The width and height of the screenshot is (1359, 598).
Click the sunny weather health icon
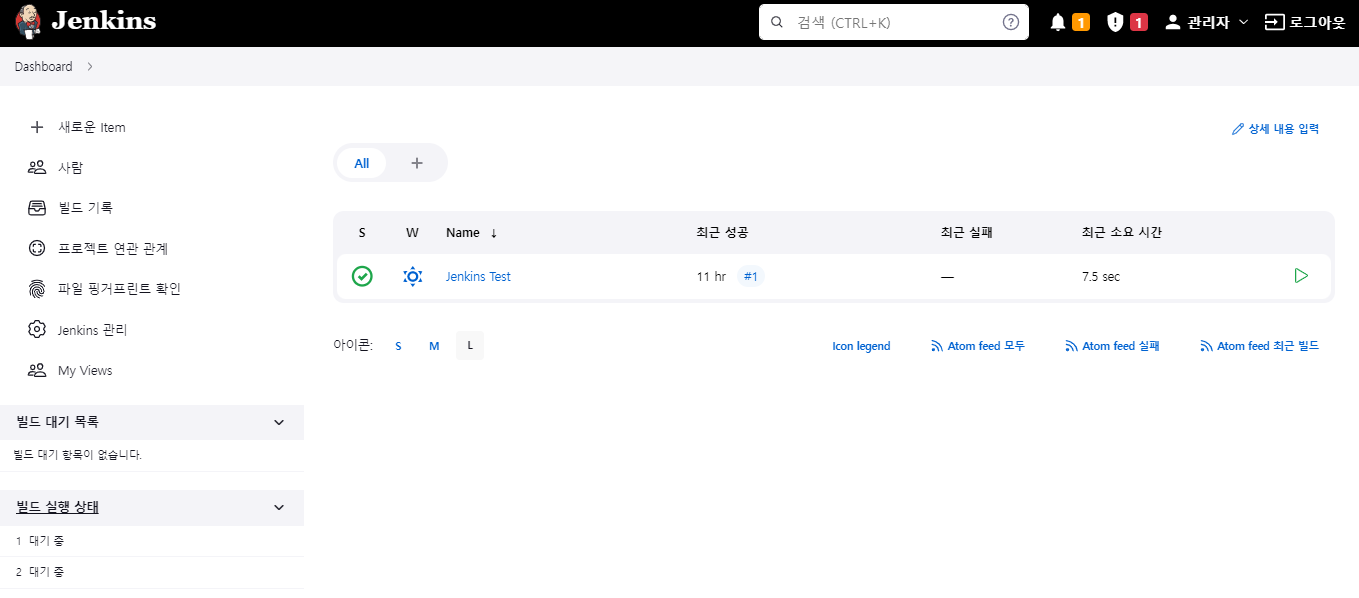click(x=412, y=276)
